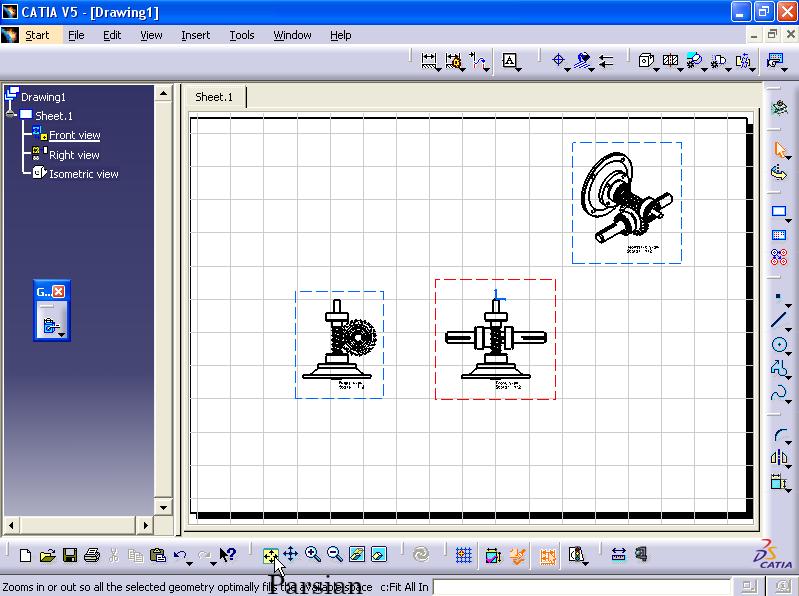Screen dimensions: 799x596
Task: Select the Detail View tool icon
Action: pos(694,61)
